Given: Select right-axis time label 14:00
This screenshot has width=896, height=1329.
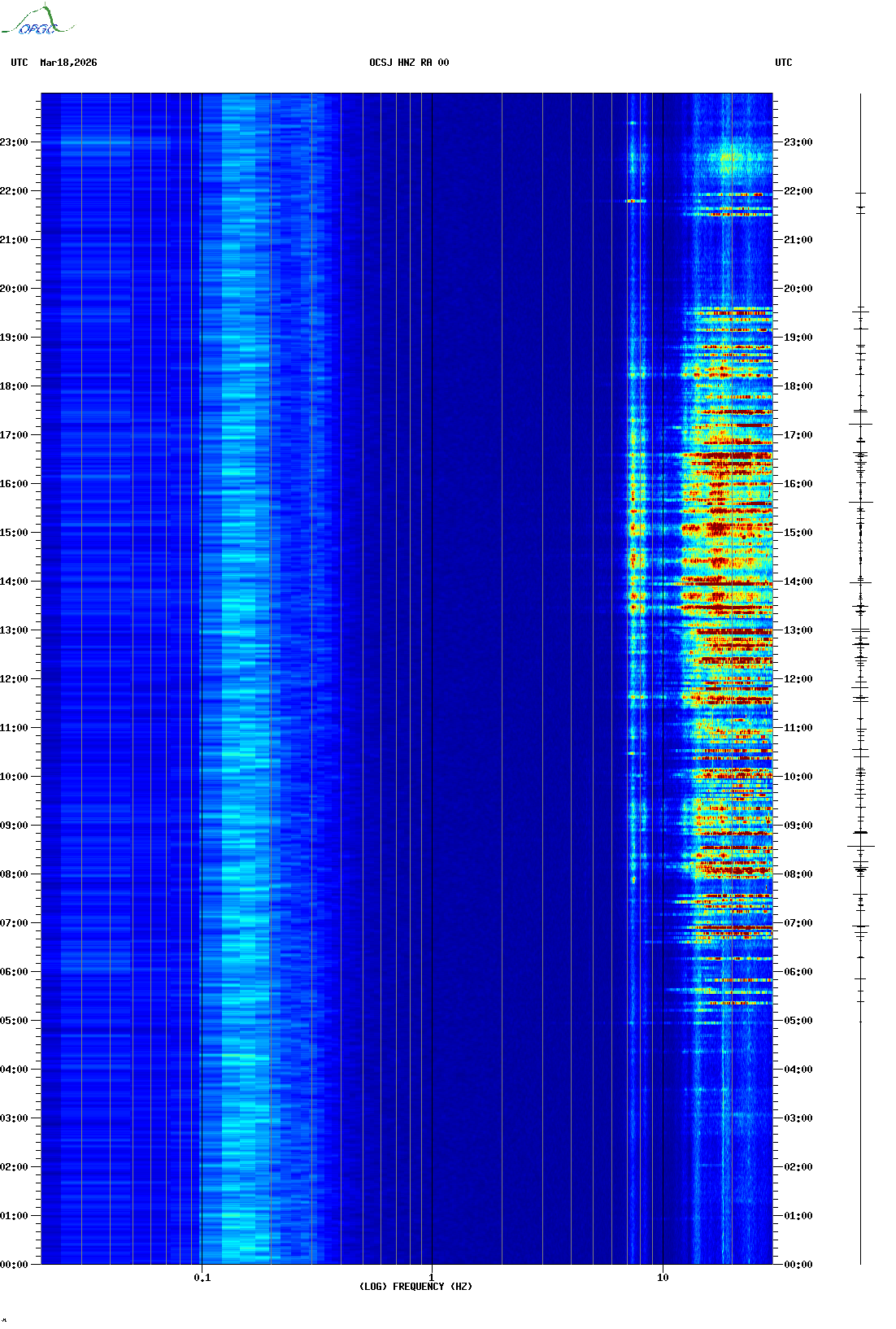Looking at the screenshot, I should pos(798,582).
